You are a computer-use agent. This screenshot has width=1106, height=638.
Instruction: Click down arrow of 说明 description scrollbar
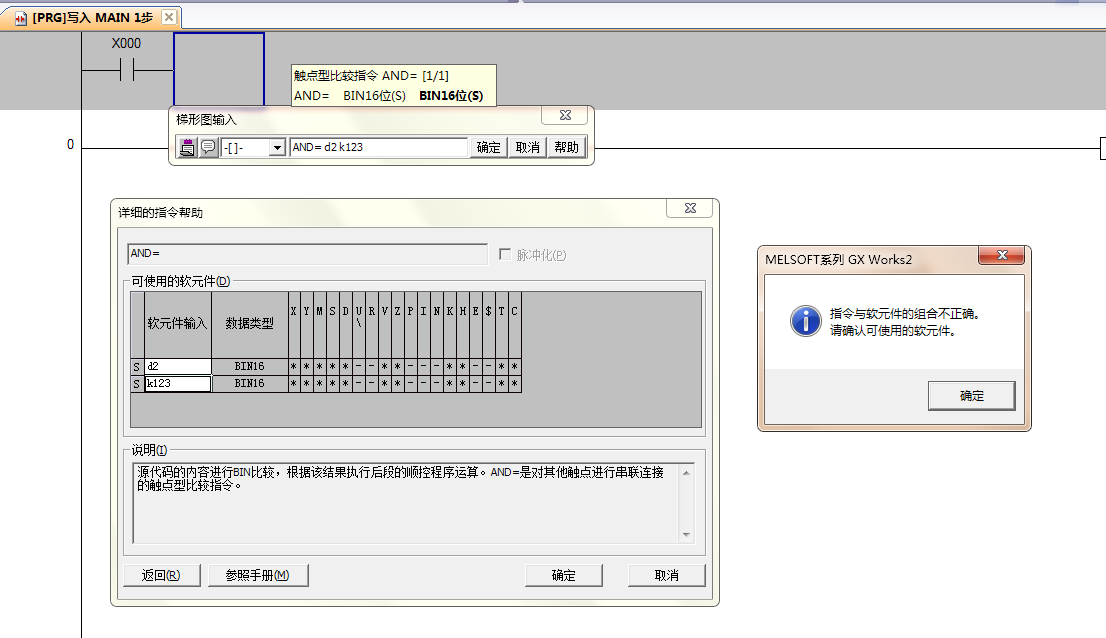pos(686,535)
